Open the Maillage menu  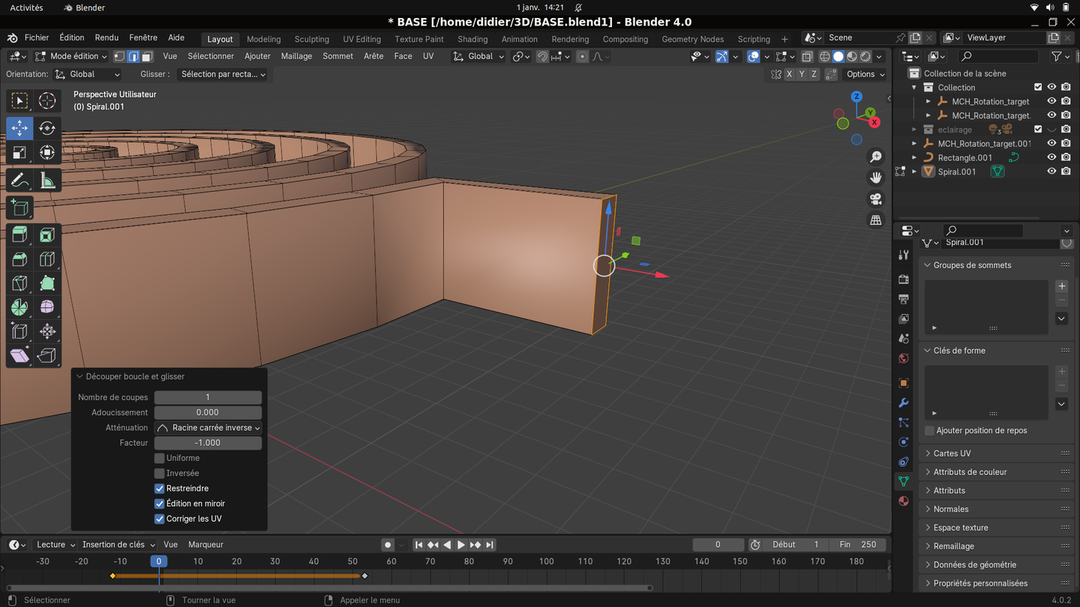[x=296, y=57]
